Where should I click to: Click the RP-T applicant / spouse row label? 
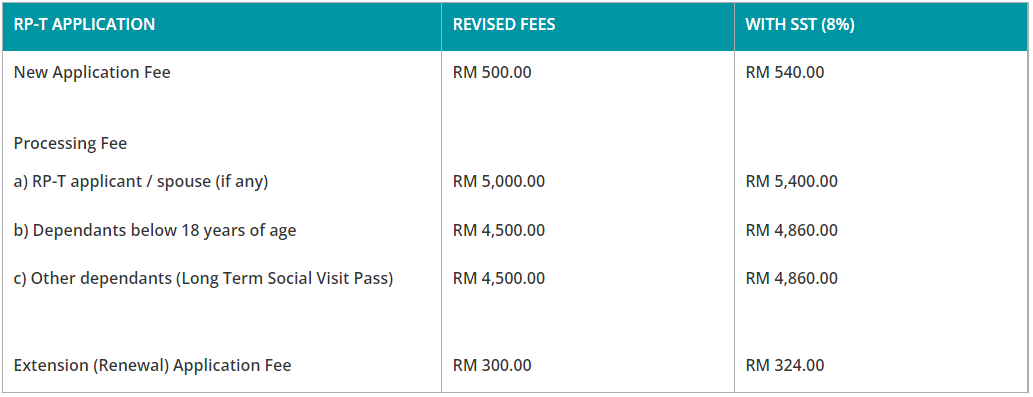click(141, 182)
